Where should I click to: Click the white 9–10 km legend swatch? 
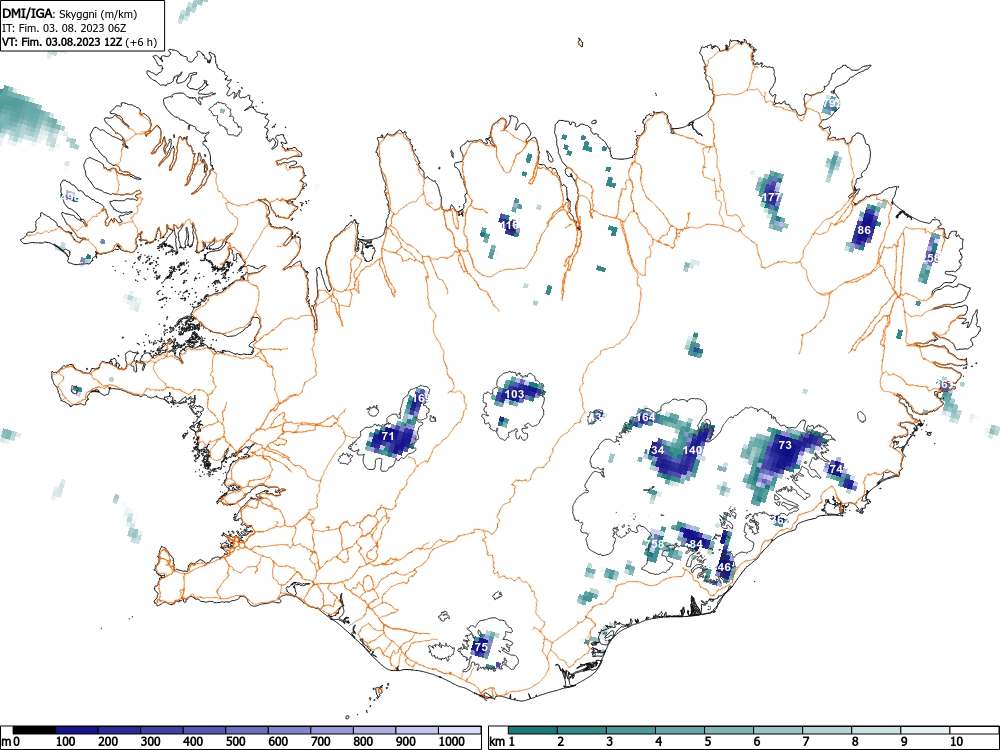pyautogui.click(x=925, y=730)
